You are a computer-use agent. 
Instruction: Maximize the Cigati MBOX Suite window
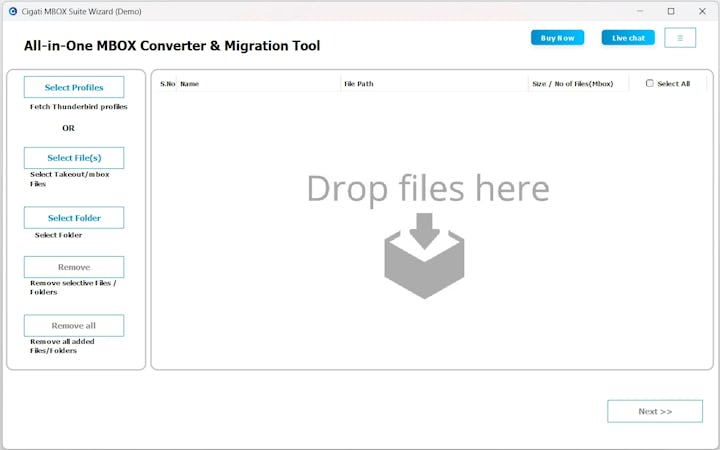[x=671, y=11]
